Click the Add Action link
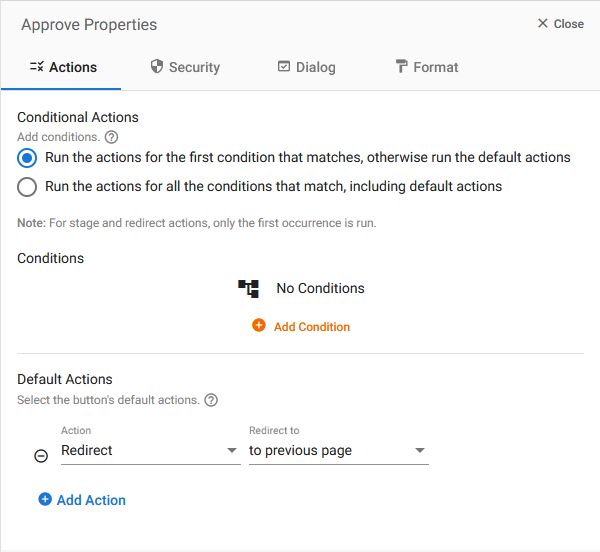The width and height of the screenshot is (600, 552). pyautogui.click(x=82, y=500)
